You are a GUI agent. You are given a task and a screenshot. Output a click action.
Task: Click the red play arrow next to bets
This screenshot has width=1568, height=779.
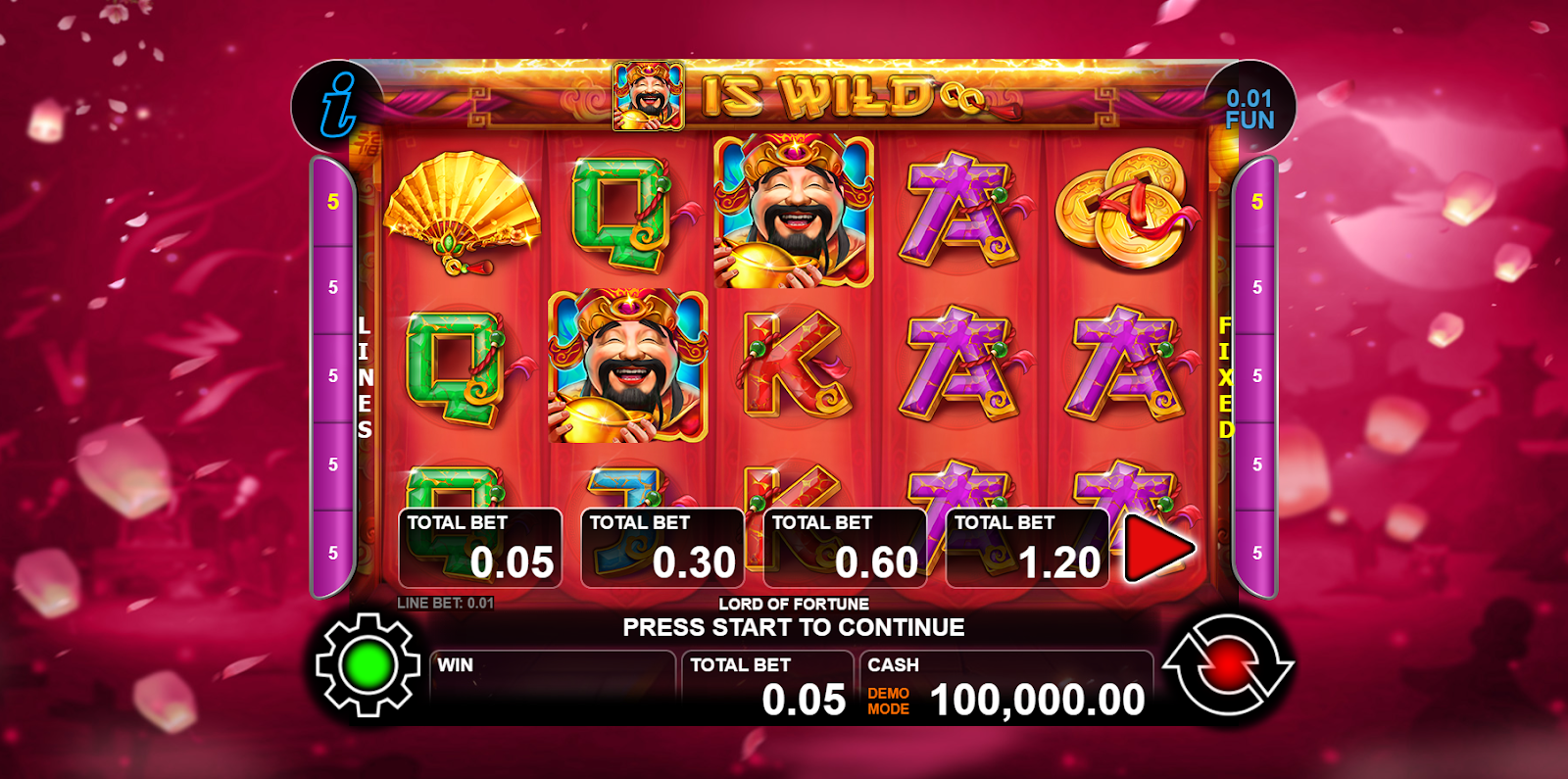tap(1158, 549)
